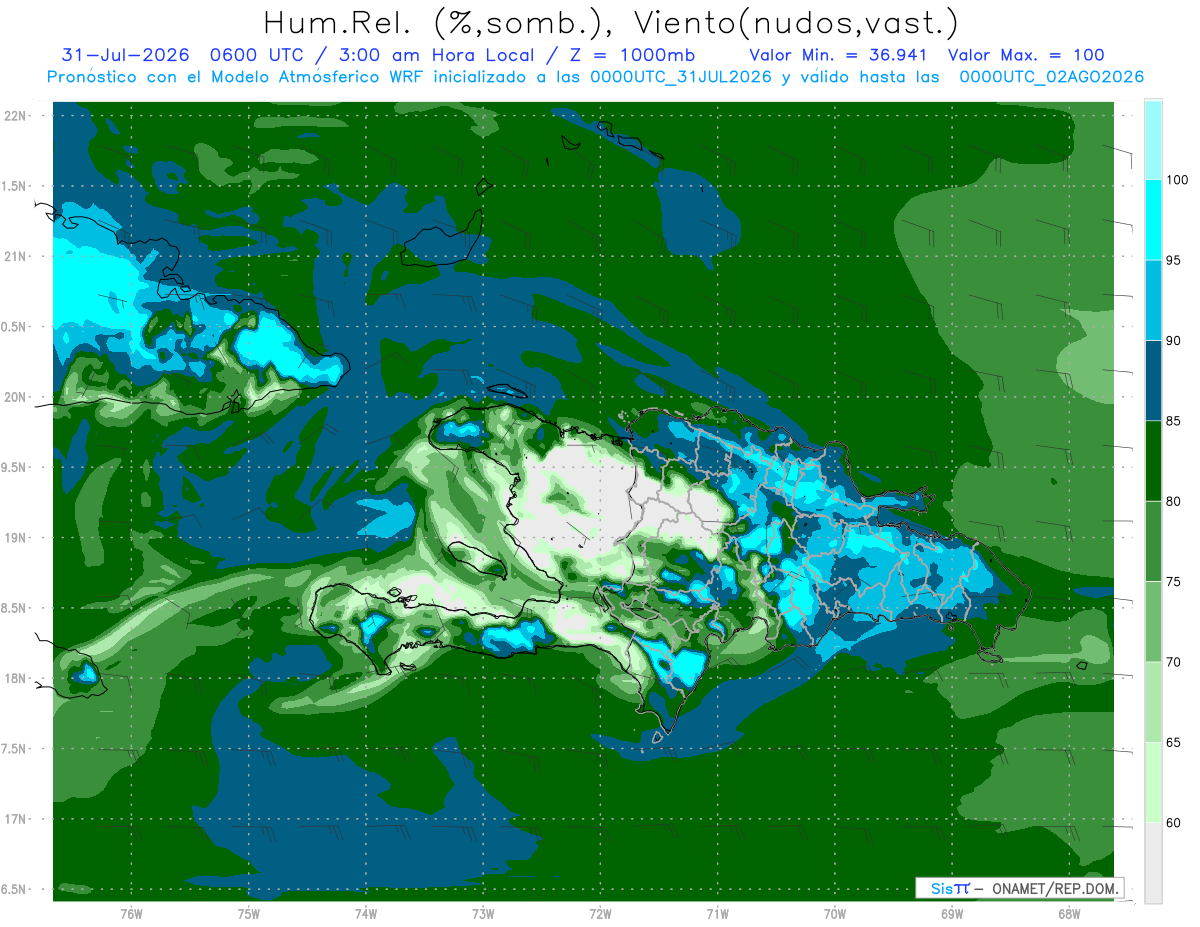Pick the dark green 80–85 legend swatch
1200x927 pixels.
[1153, 461]
